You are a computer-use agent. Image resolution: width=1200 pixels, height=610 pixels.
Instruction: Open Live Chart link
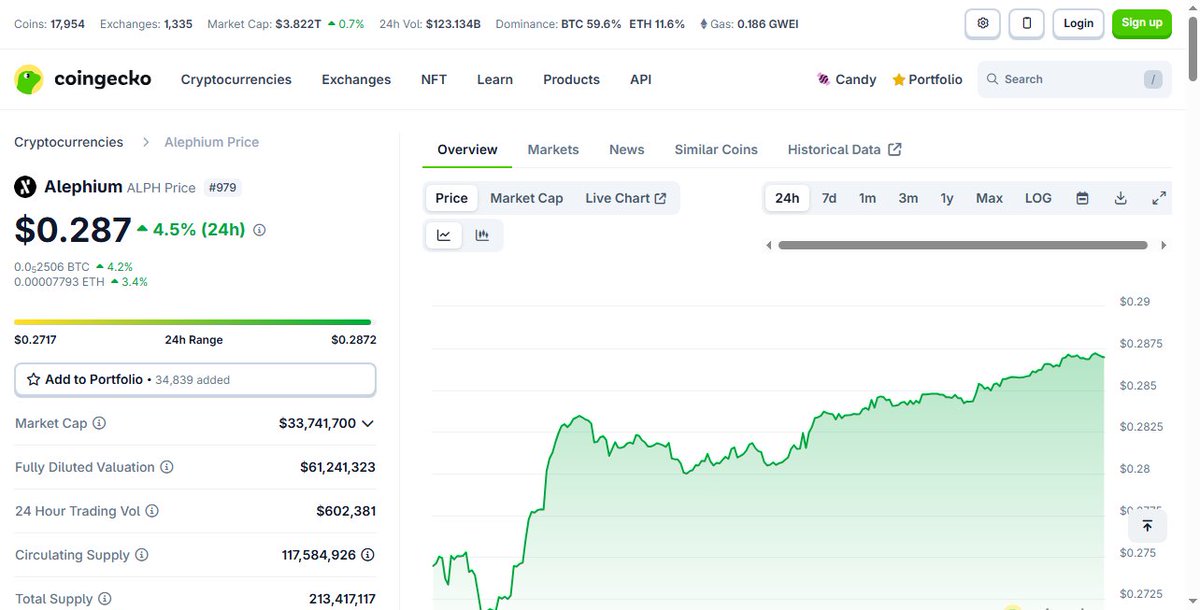pos(626,198)
